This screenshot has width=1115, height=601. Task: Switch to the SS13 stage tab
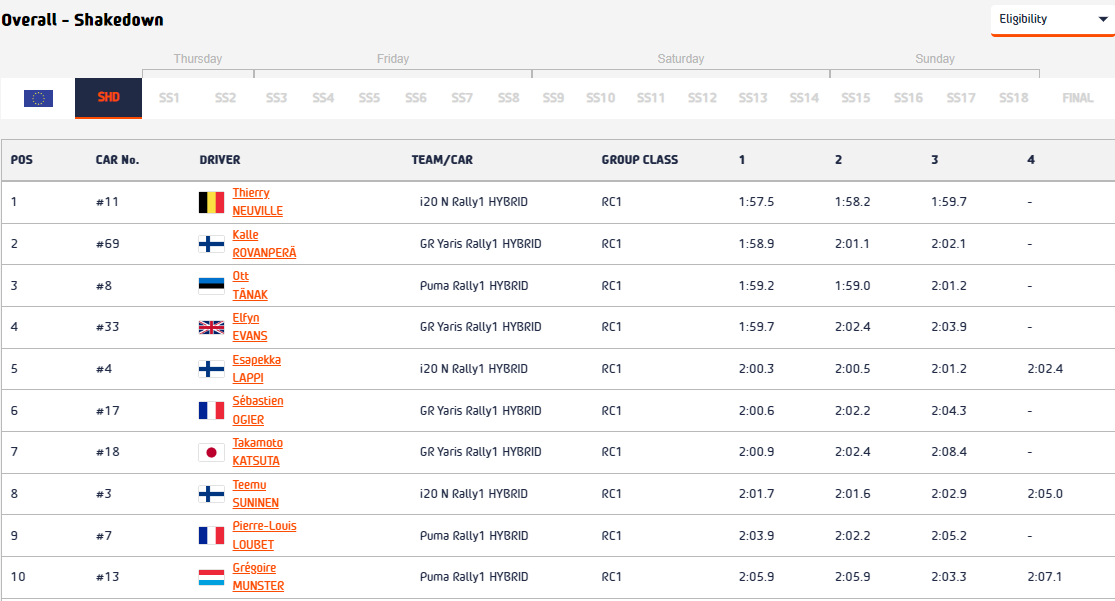click(753, 98)
